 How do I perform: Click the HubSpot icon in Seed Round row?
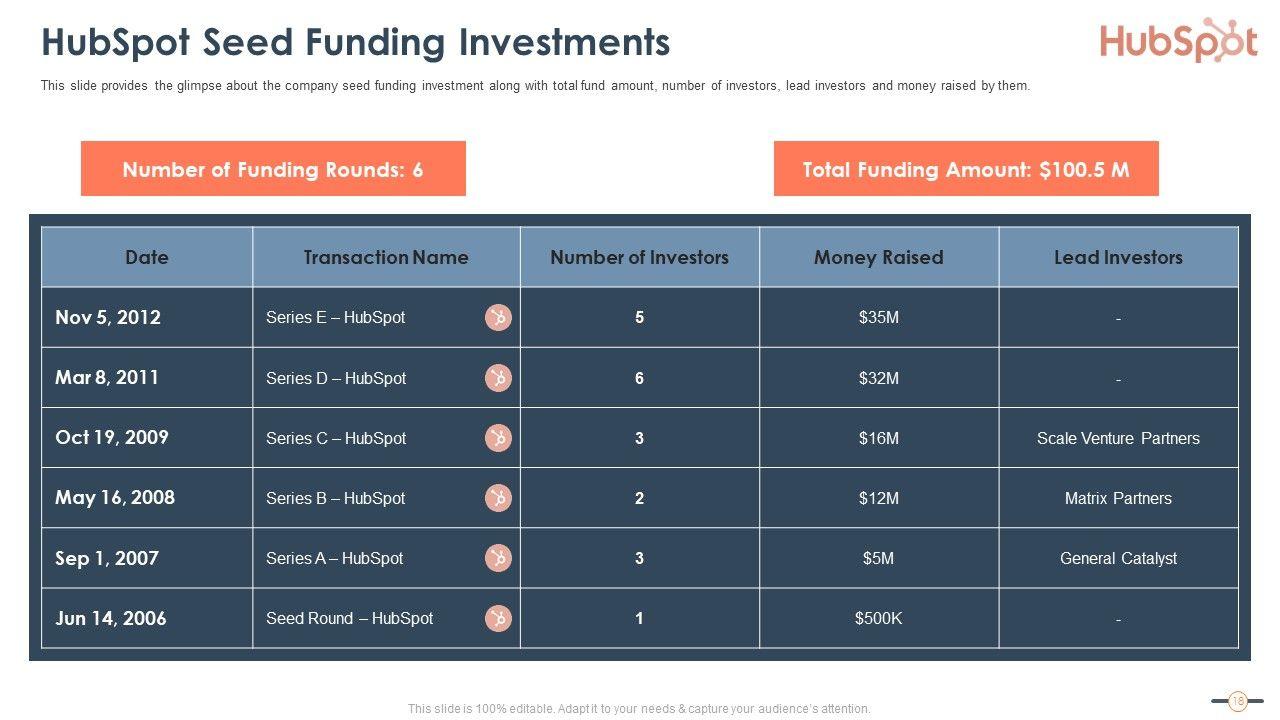(x=498, y=618)
